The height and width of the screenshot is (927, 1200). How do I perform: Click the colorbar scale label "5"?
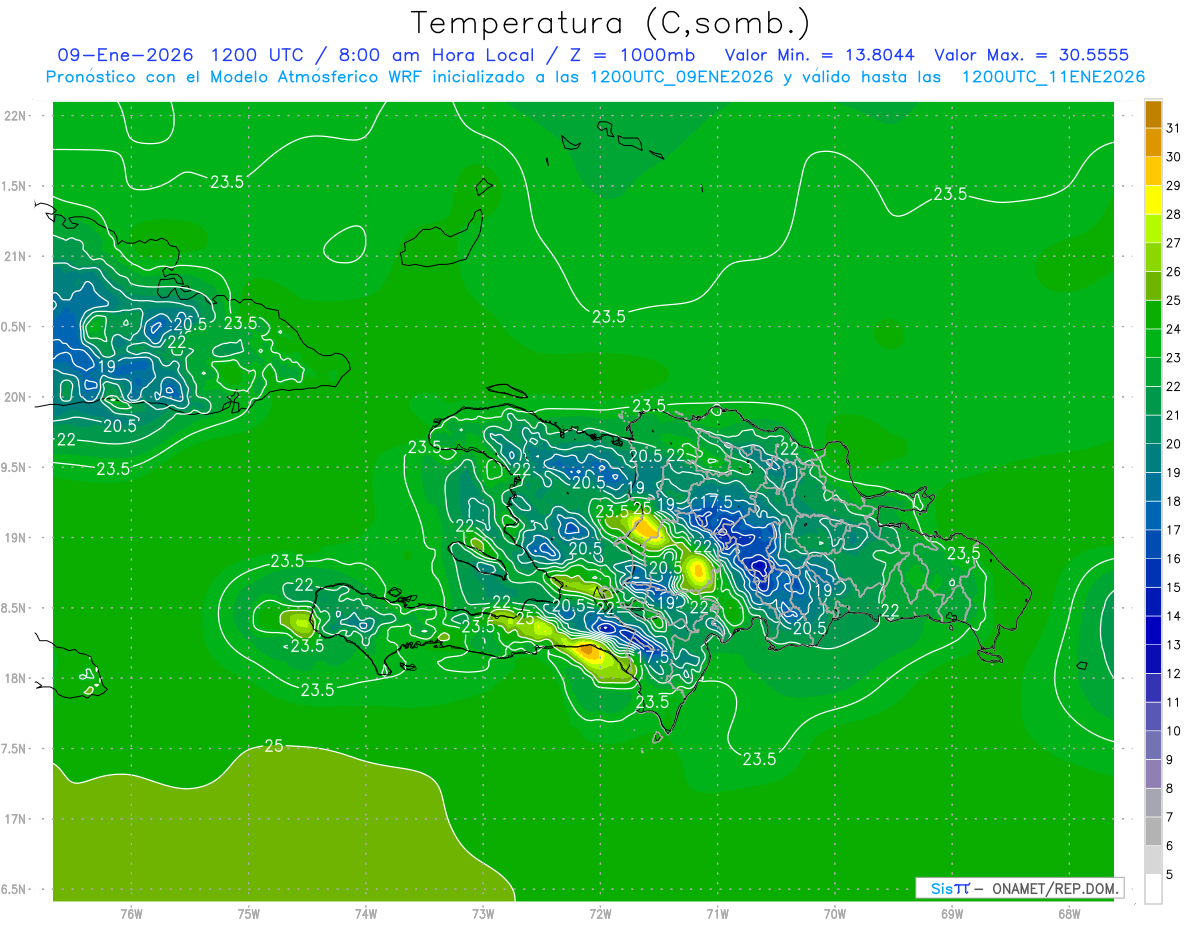click(1169, 875)
